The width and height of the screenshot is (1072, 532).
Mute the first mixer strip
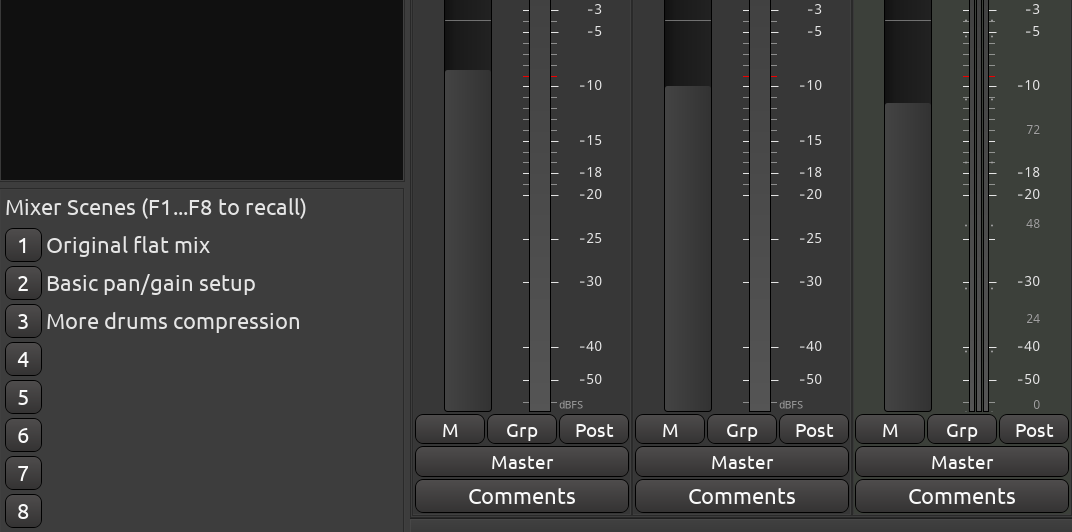click(450, 430)
